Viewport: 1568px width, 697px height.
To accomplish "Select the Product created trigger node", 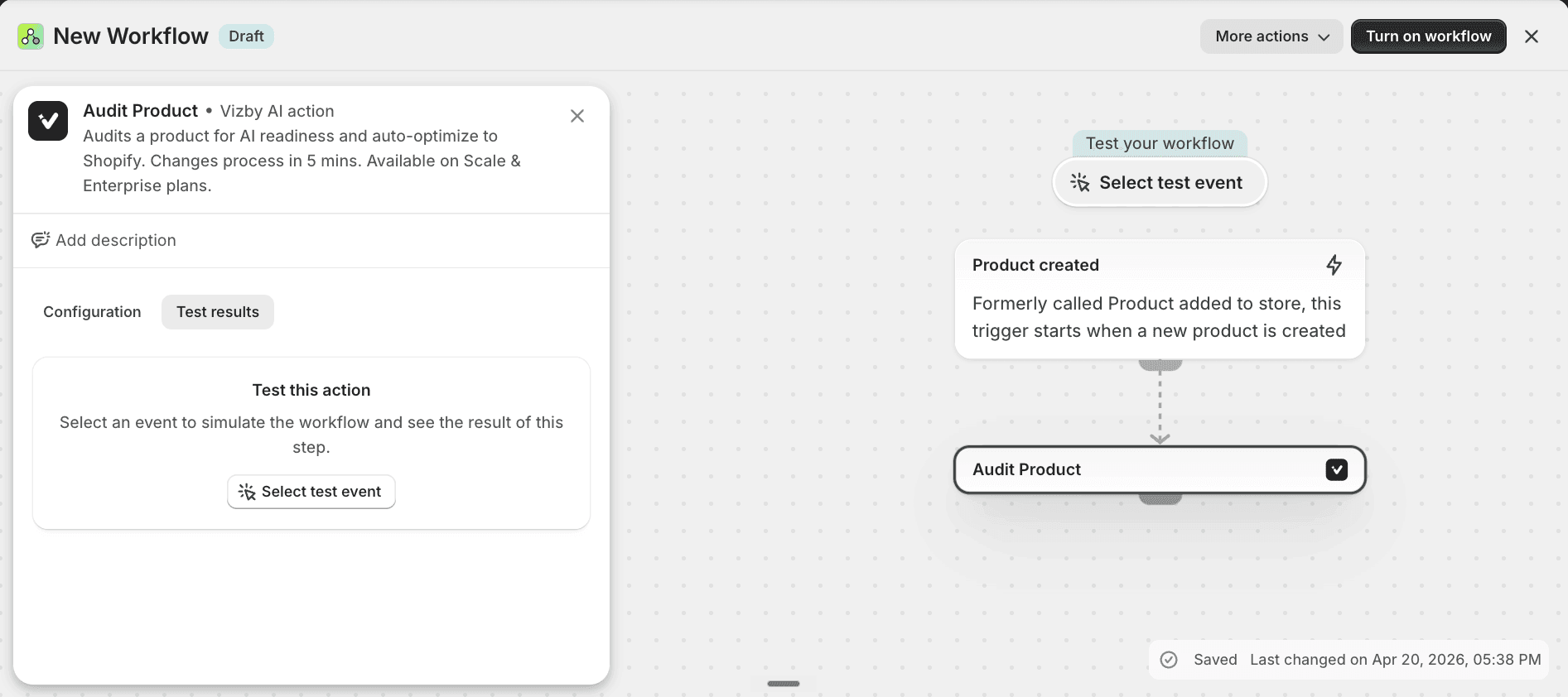I will click(x=1160, y=299).
